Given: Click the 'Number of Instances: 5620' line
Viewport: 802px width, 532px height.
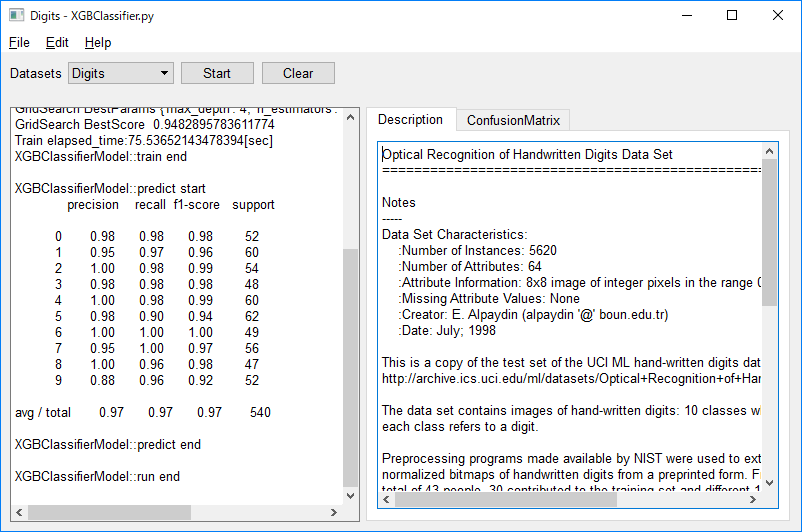Looking at the screenshot, I should tap(478, 250).
